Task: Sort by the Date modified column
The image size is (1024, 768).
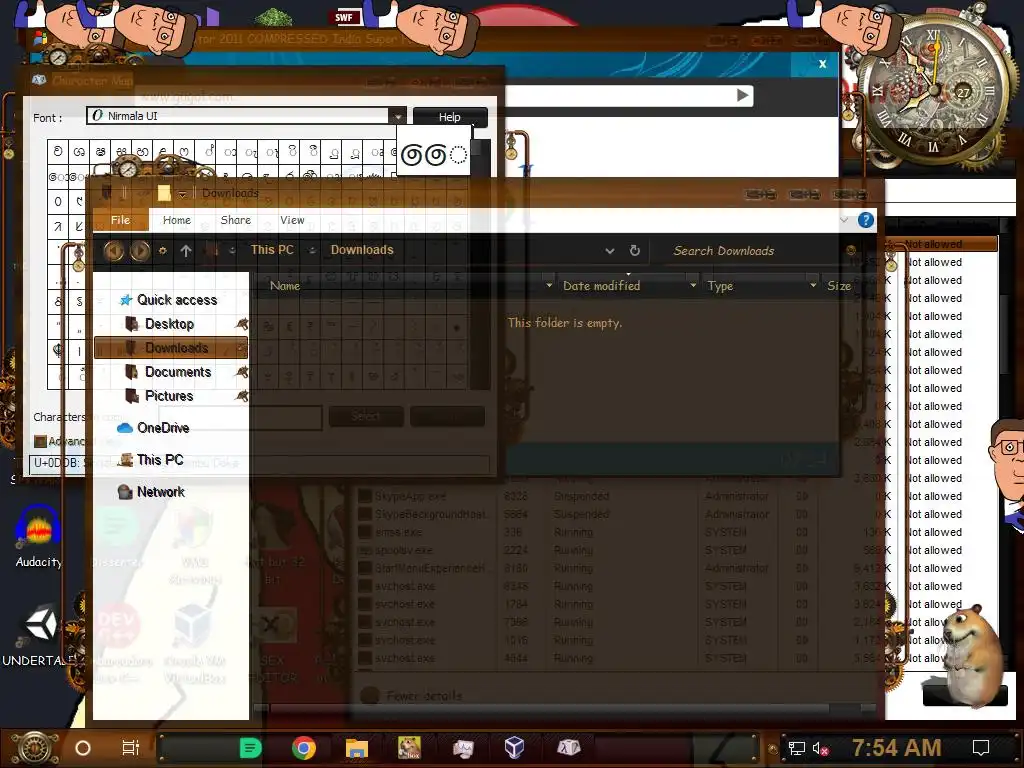Action: pos(601,286)
